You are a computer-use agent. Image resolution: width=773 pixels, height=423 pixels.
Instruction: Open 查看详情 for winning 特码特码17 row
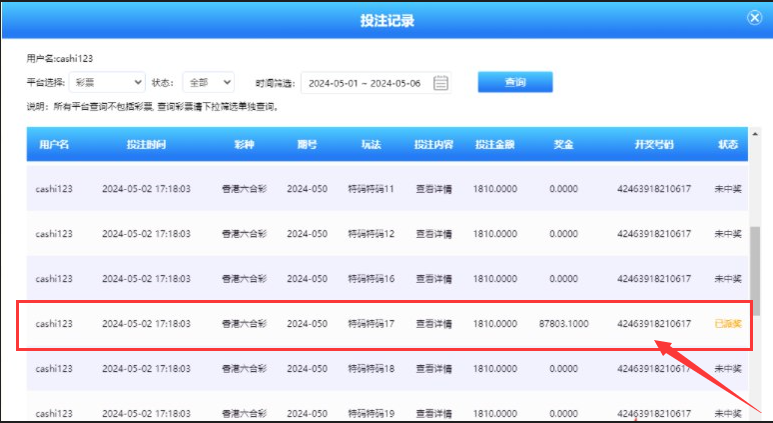(x=433, y=324)
